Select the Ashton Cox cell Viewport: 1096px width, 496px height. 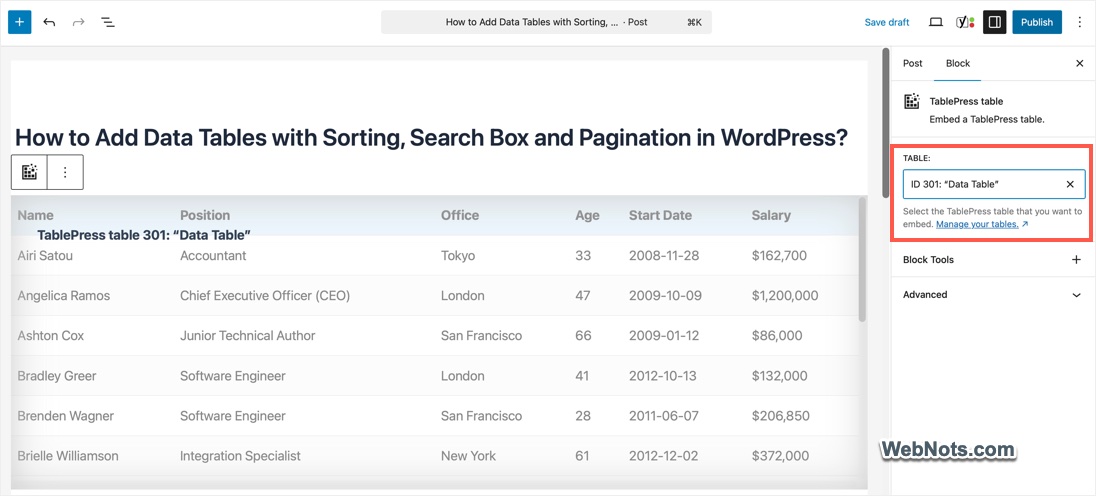pyautogui.click(x=50, y=336)
